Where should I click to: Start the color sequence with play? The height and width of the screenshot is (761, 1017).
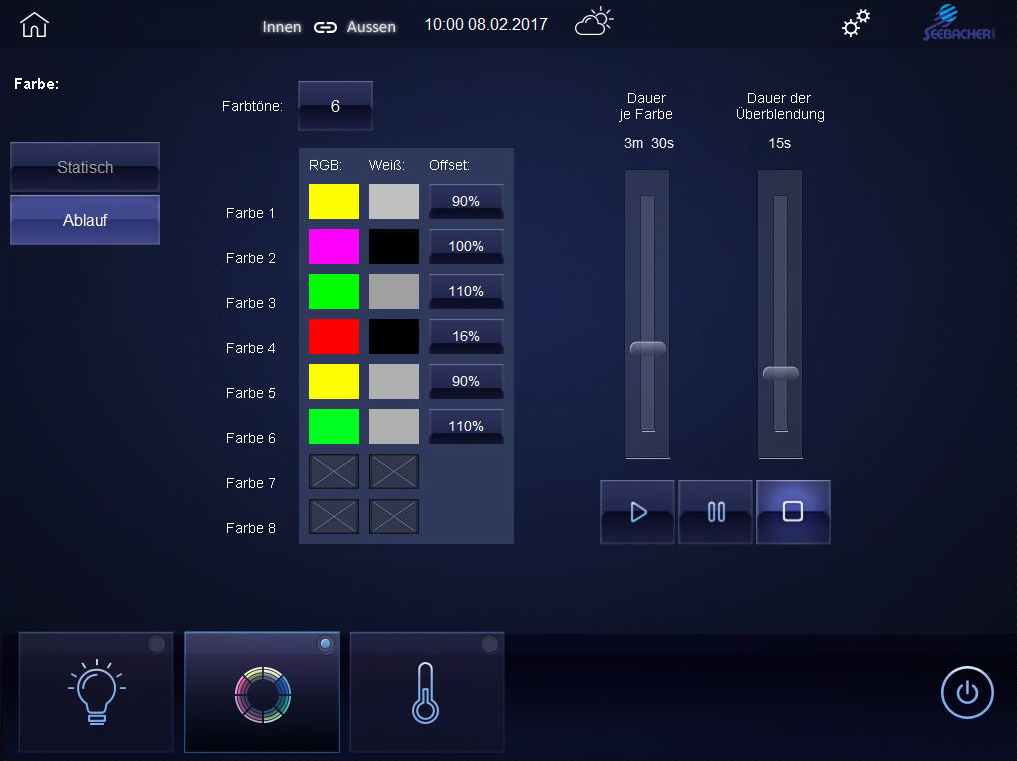[x=637, y=512]
